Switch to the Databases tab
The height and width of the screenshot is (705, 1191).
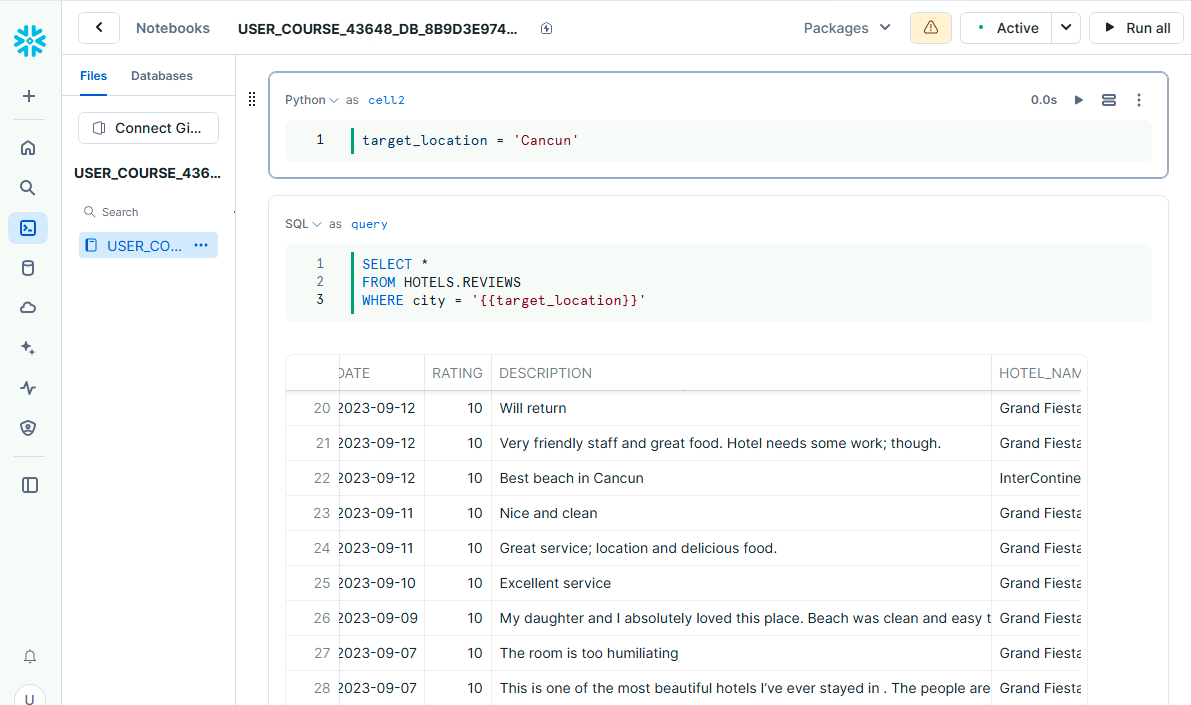[162, 76]
